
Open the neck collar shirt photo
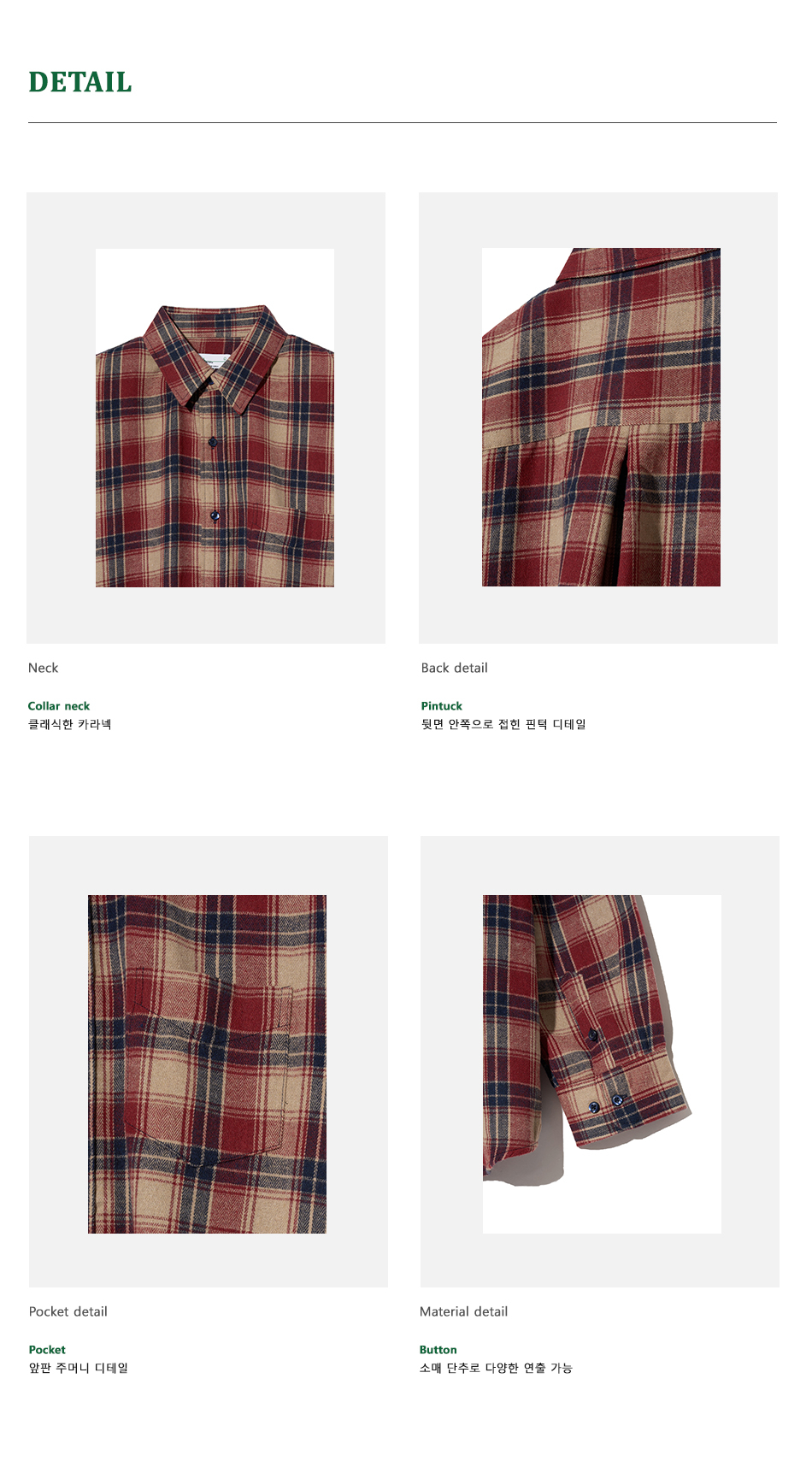(x=215, y=418)
